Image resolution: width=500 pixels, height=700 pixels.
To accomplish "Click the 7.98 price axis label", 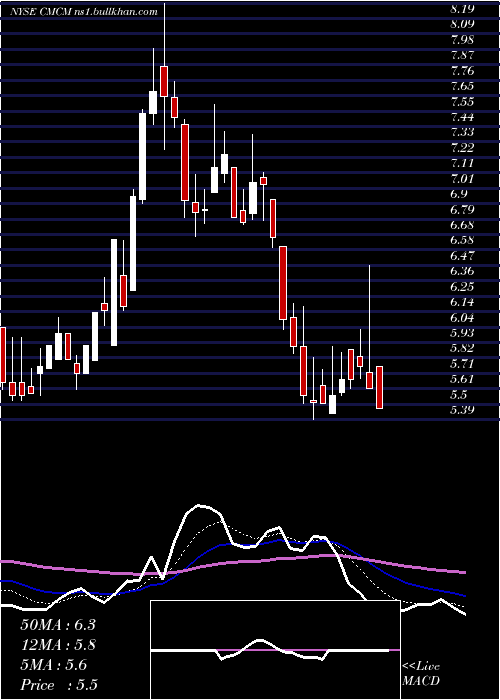I will [462, 39].
